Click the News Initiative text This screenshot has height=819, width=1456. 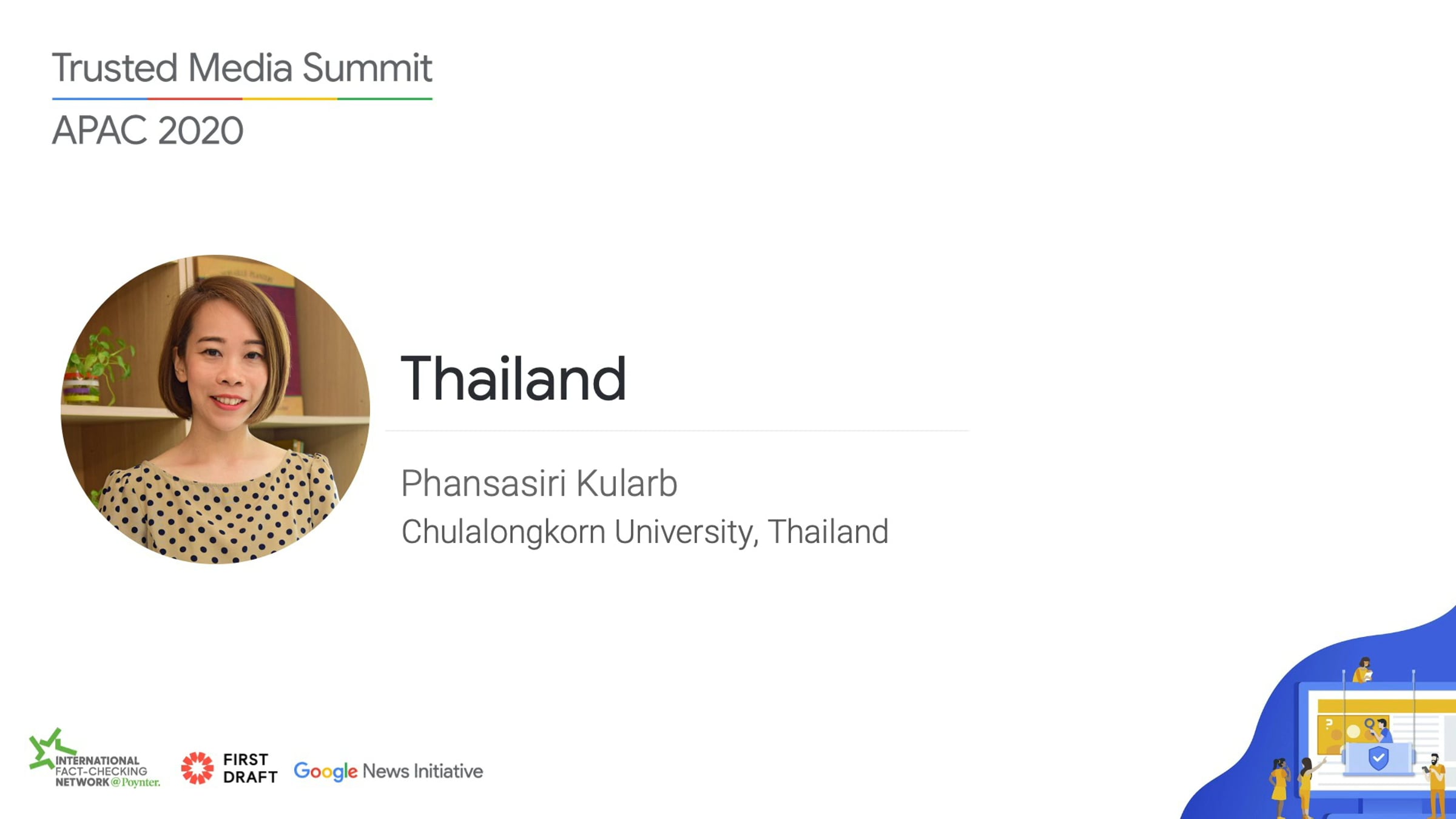pos(423,771)
